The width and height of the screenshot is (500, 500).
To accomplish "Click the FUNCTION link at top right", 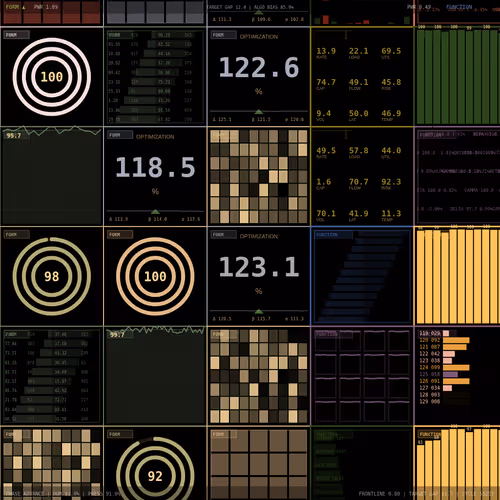I will pos(459,7).
